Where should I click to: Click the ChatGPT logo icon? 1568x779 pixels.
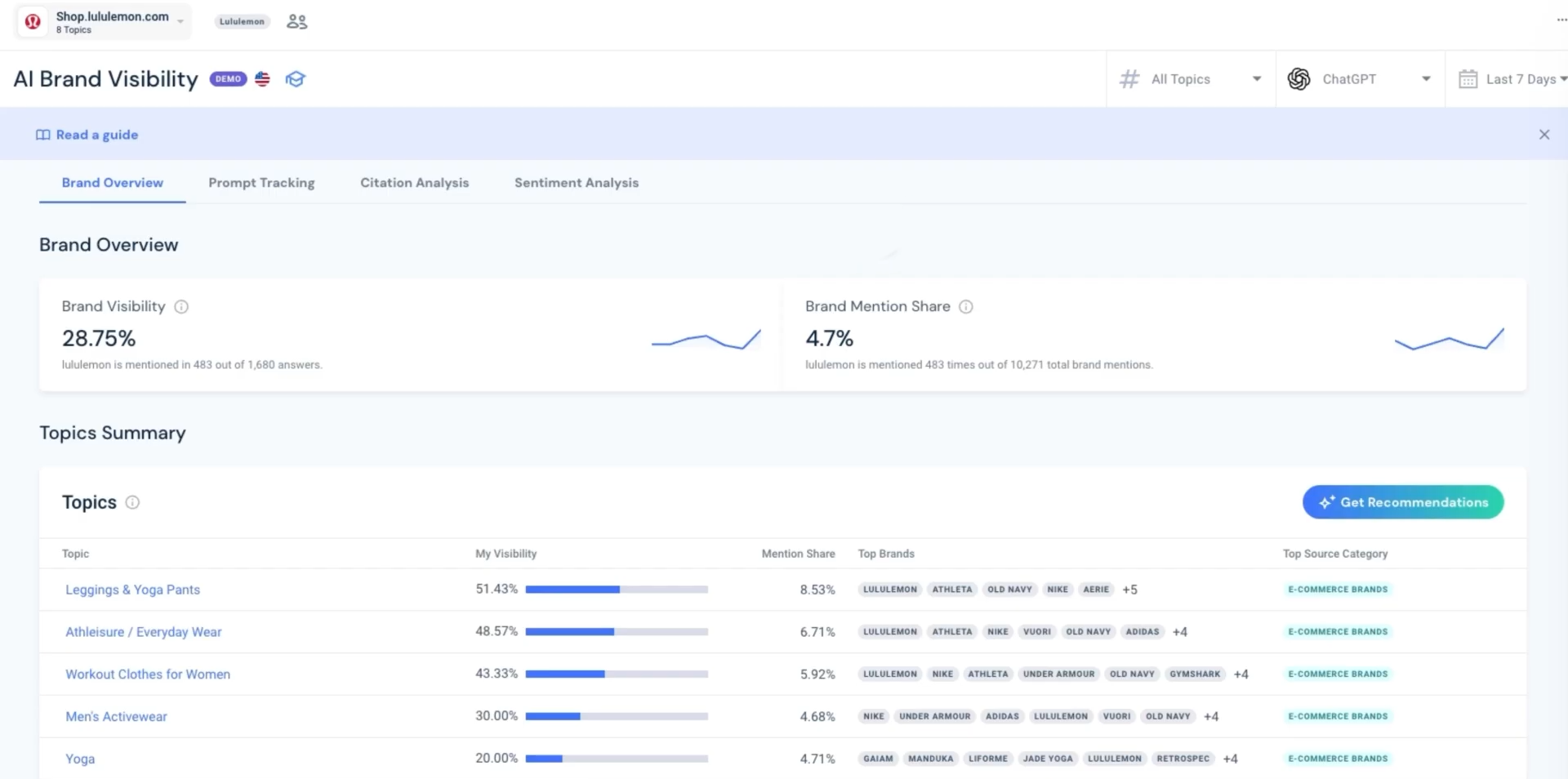click(x=1298, y=79)
